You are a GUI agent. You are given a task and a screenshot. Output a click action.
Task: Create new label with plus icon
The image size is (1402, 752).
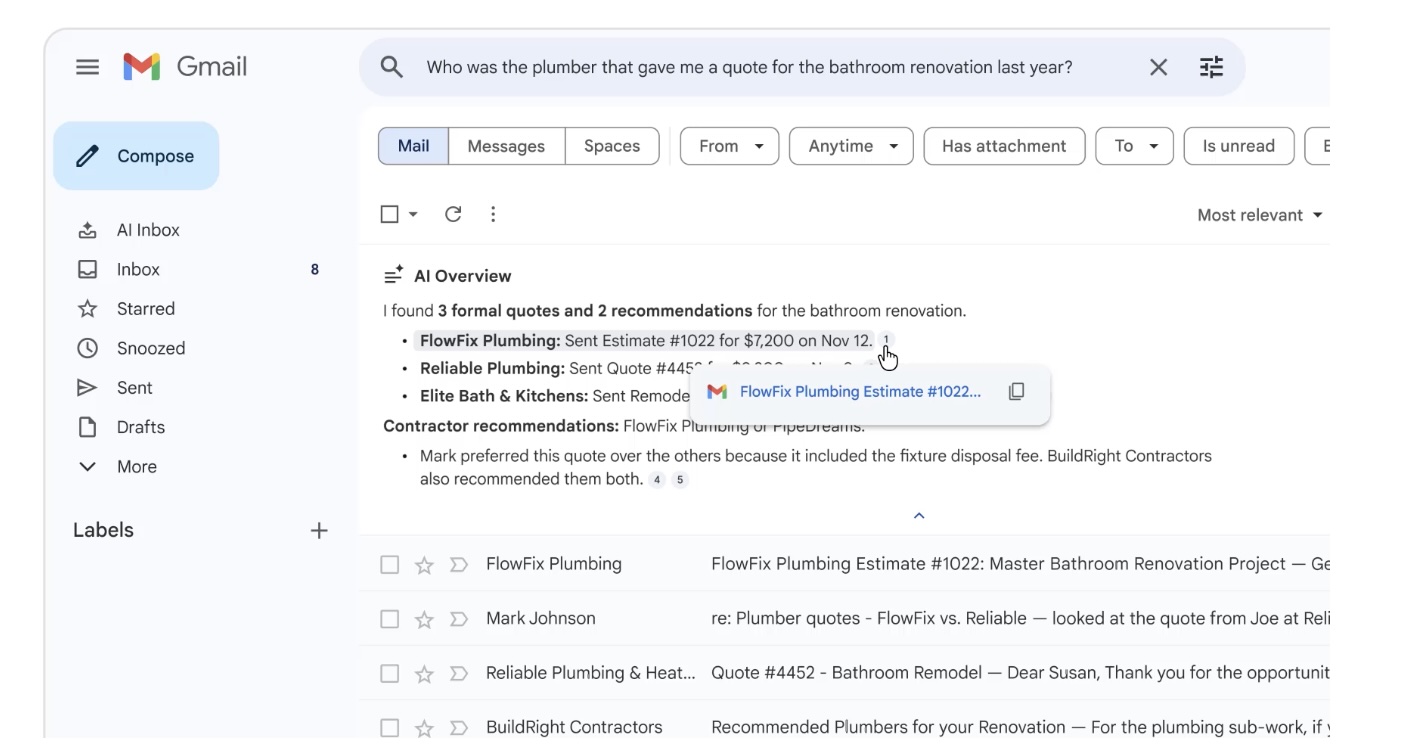pos(319,531)
